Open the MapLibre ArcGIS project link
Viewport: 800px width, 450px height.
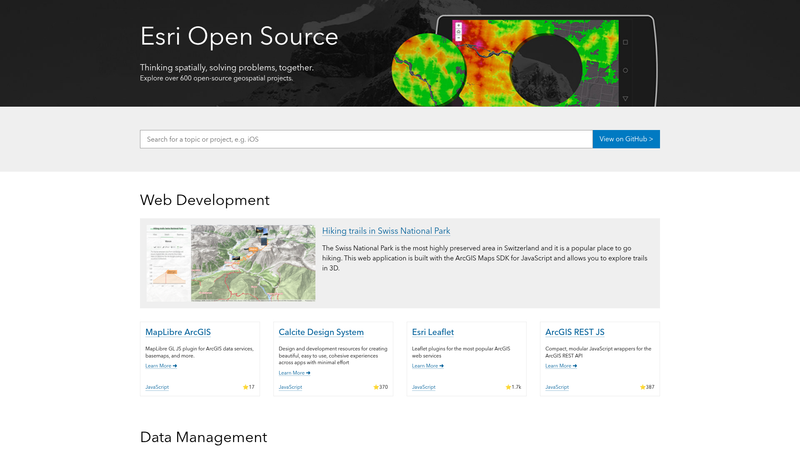[178, 332]
